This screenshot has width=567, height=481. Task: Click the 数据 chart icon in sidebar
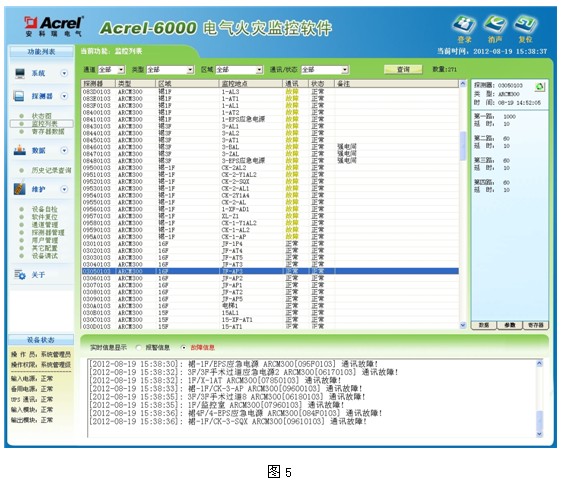pos(20,150)
